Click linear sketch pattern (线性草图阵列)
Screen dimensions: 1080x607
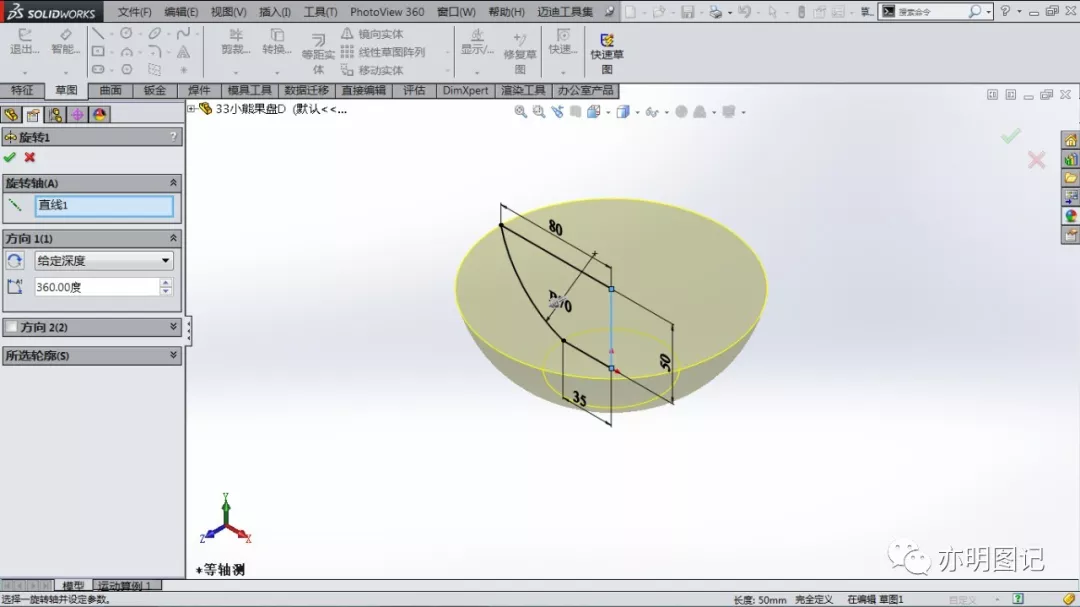pos(383,52)
